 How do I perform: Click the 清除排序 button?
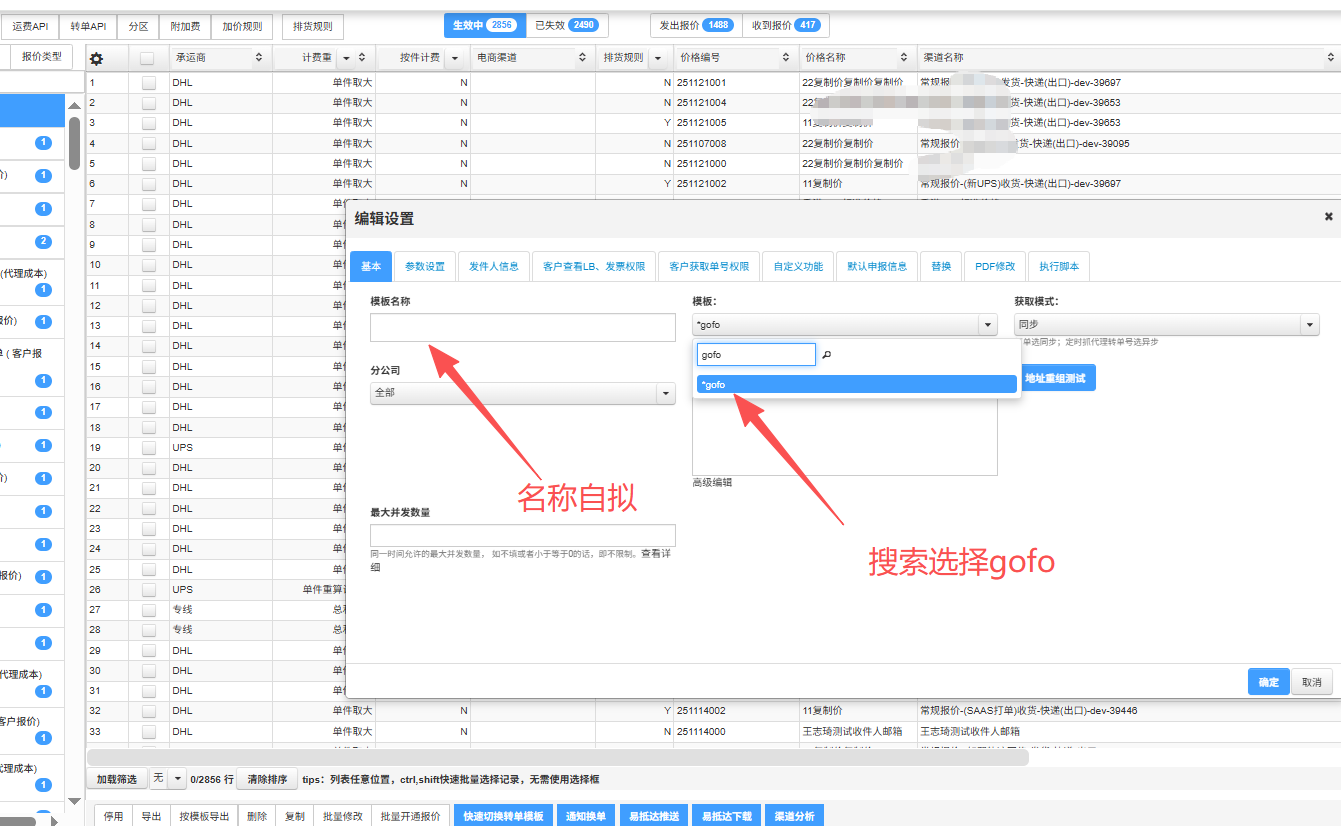267,779
